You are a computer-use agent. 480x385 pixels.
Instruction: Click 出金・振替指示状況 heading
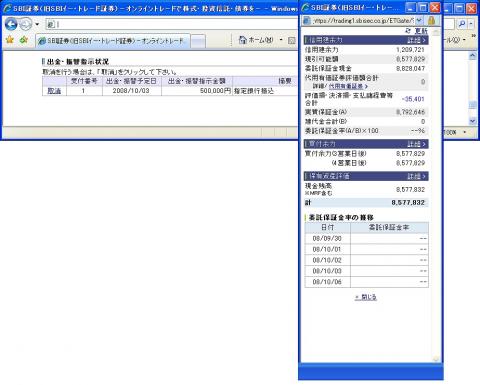(x=78, y=62)
